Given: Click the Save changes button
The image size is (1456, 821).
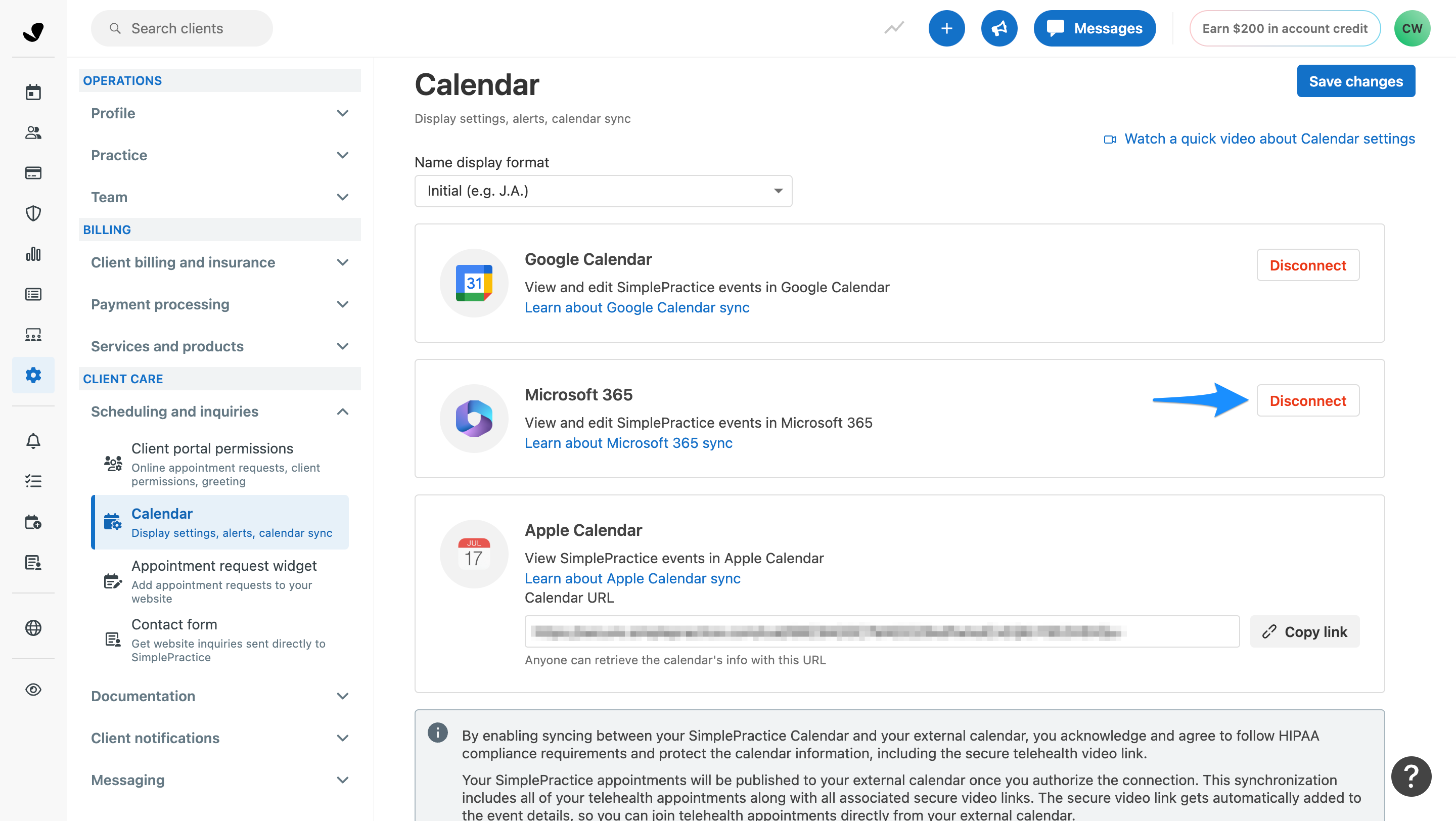Looking at the screenshot, I should [1355, 81].
